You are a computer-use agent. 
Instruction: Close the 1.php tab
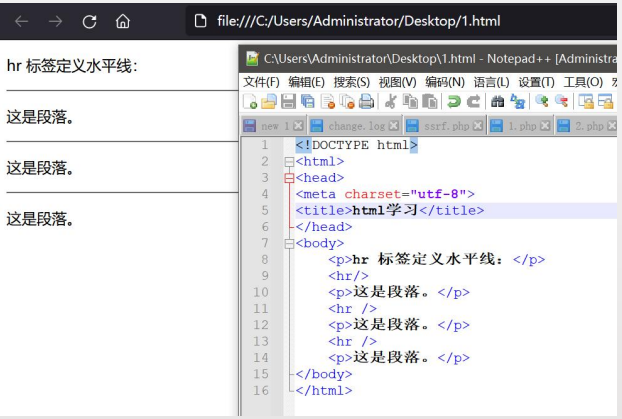(545, 126)
